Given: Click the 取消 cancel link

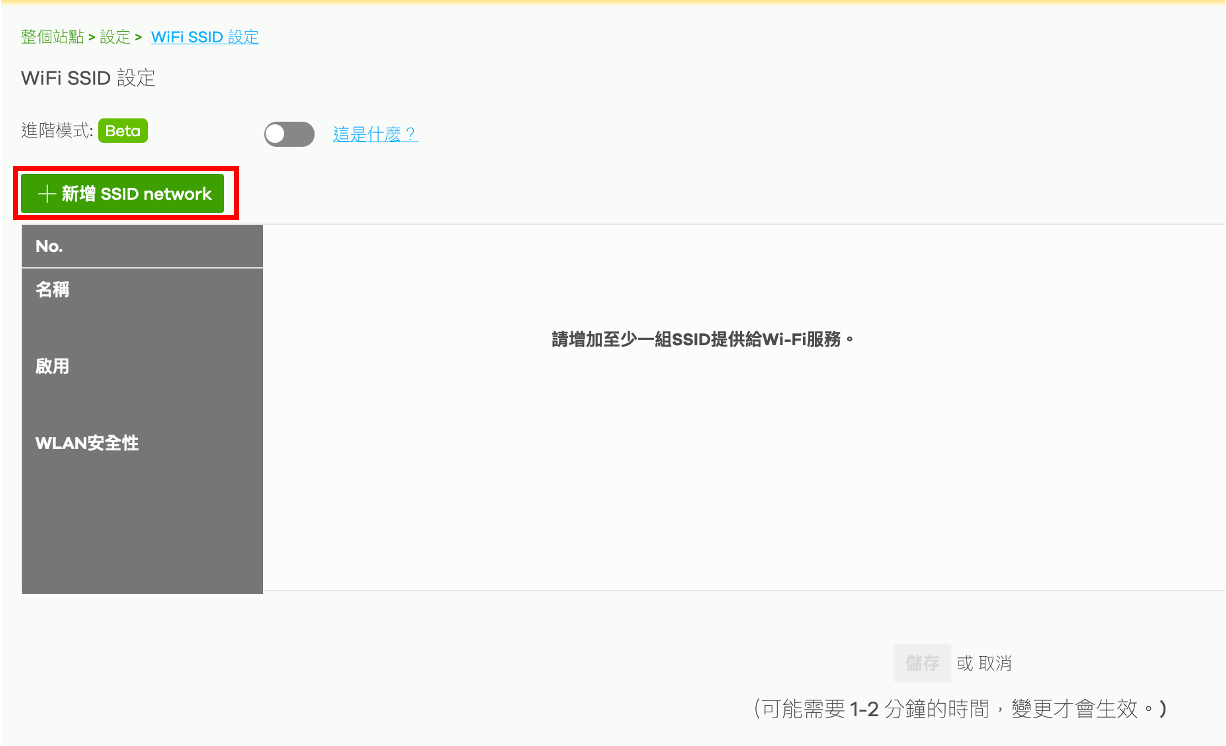Looking at the screenshot, I should (x=995, y=663).
